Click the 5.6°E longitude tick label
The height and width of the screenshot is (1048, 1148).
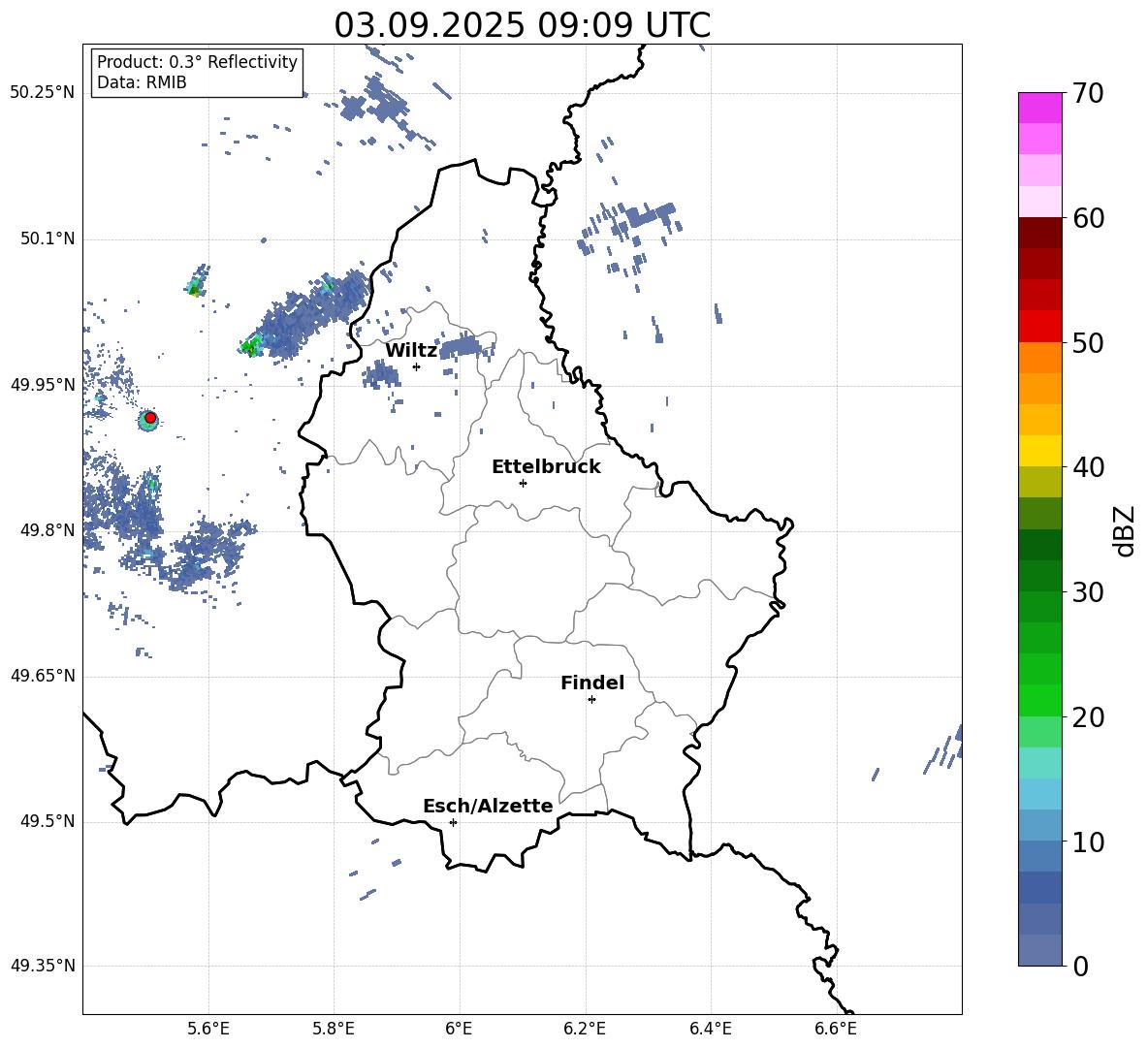point(208,1029)
